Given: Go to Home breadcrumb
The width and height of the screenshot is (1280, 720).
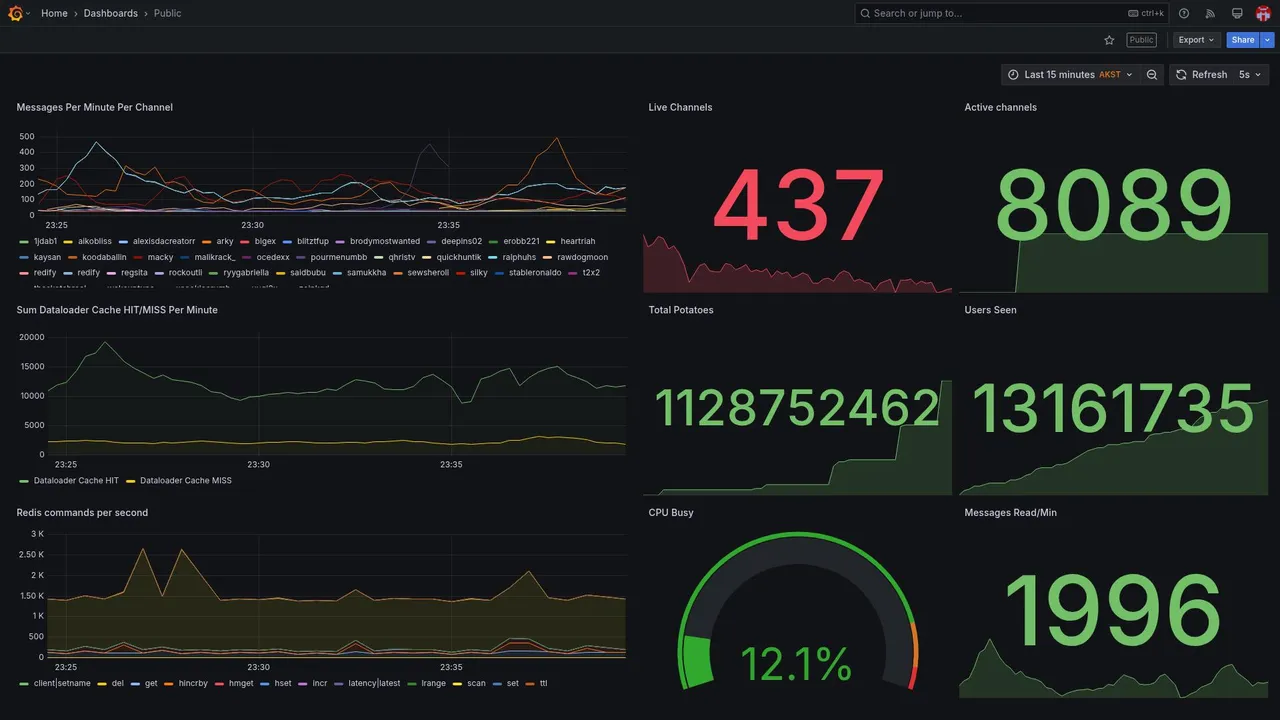Looking at the screenshot, I should point(54,13).
